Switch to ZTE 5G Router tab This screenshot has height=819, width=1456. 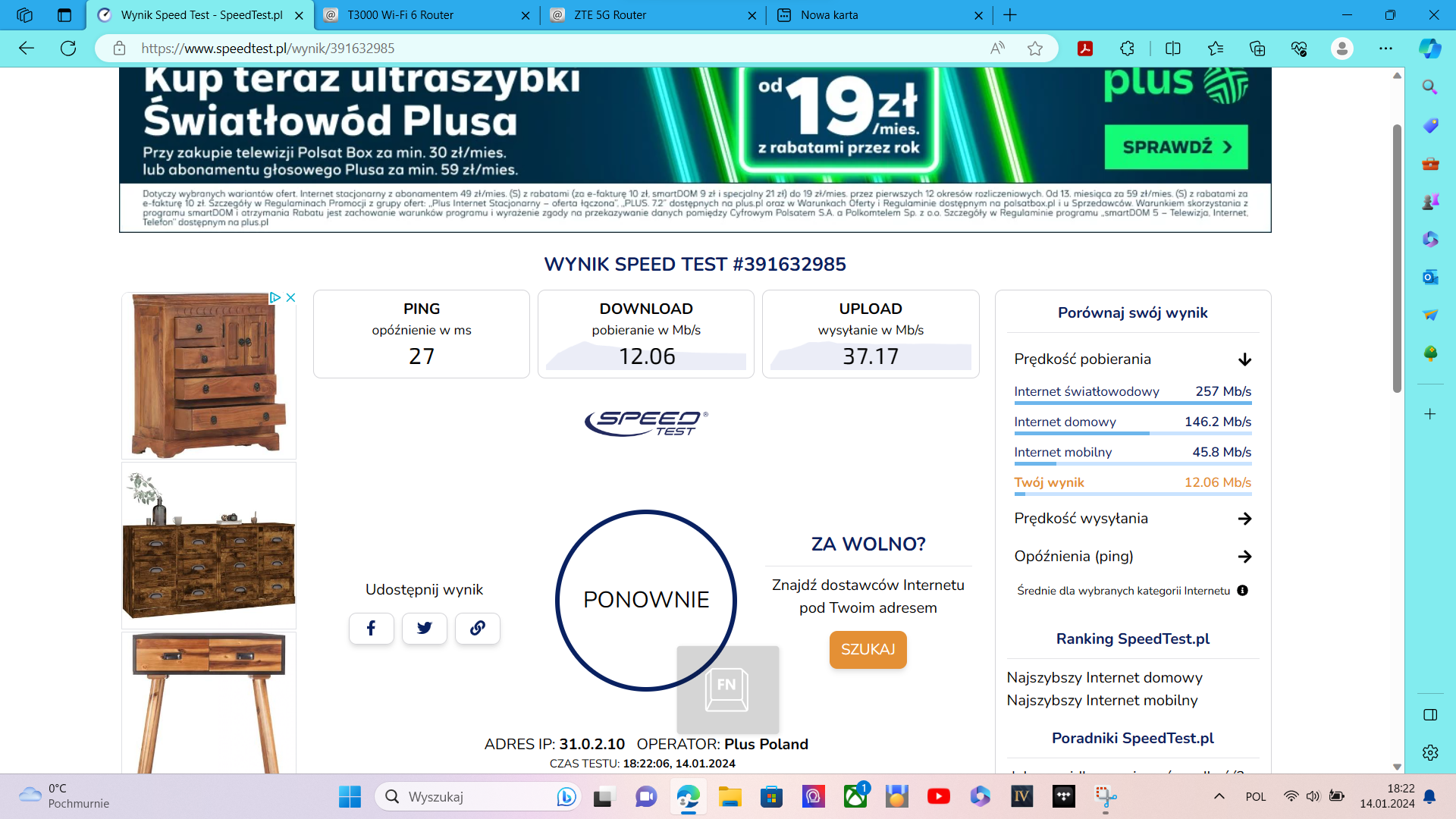[653, 15]
